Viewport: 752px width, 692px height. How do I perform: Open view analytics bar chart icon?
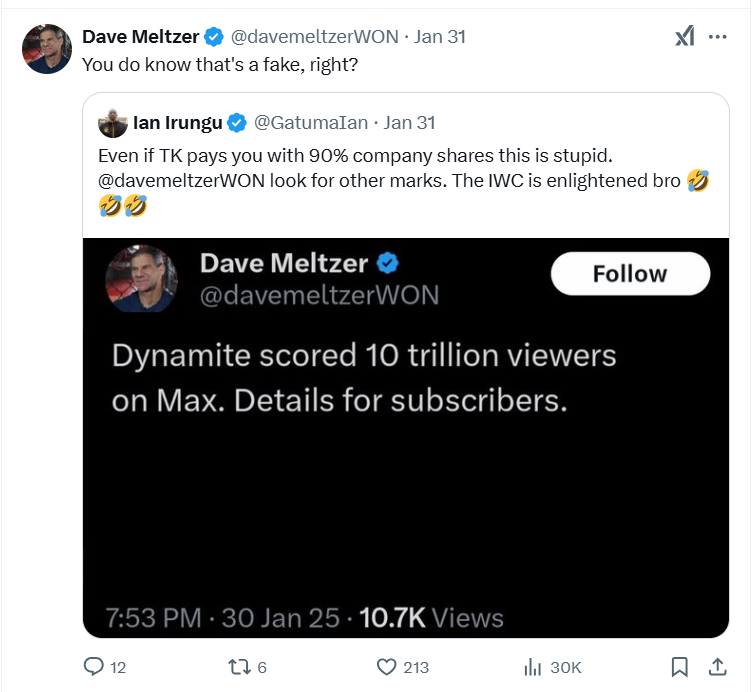pos(534,667)
